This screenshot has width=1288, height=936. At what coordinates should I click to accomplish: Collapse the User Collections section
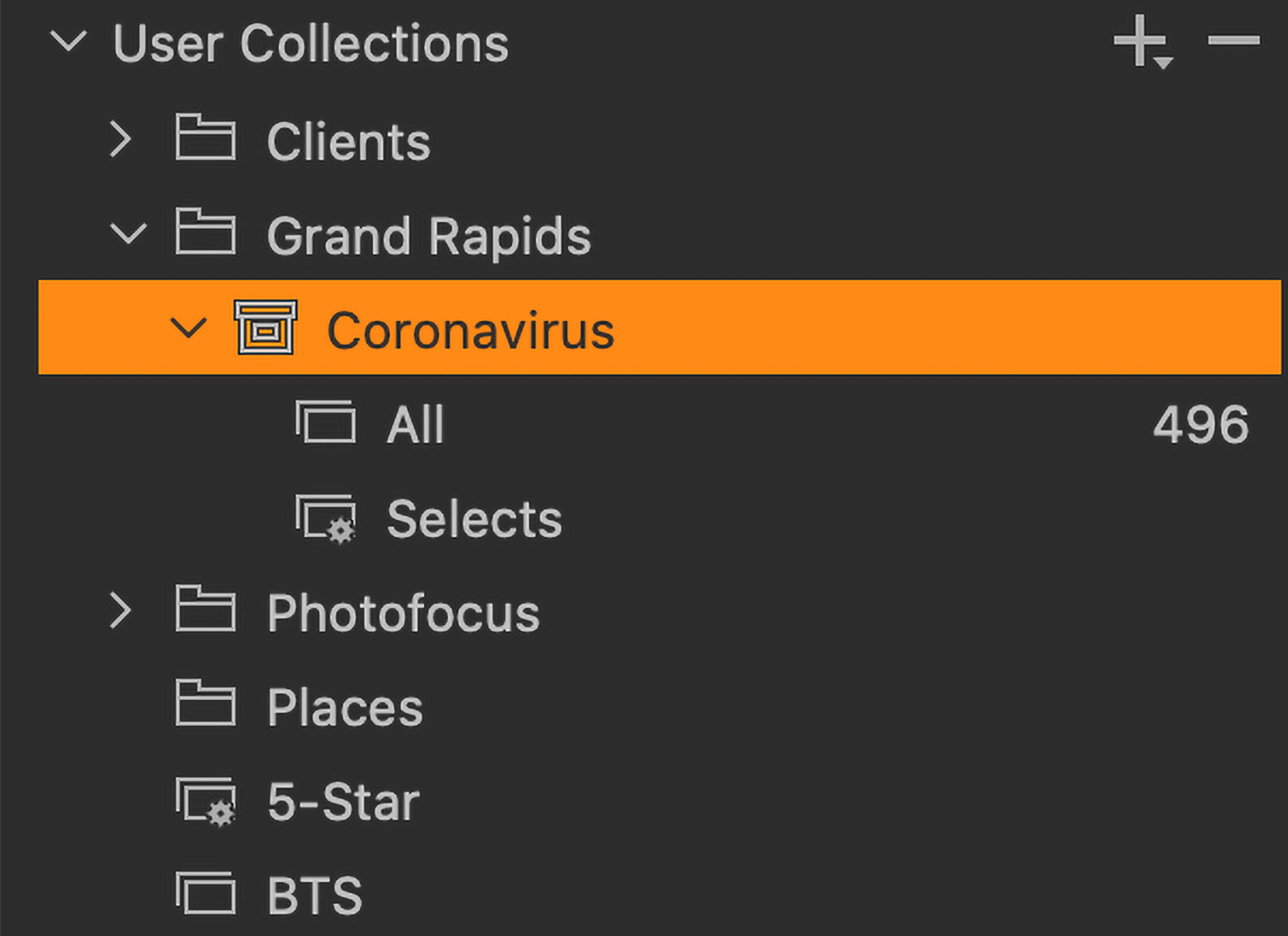(x=68, y=41)
